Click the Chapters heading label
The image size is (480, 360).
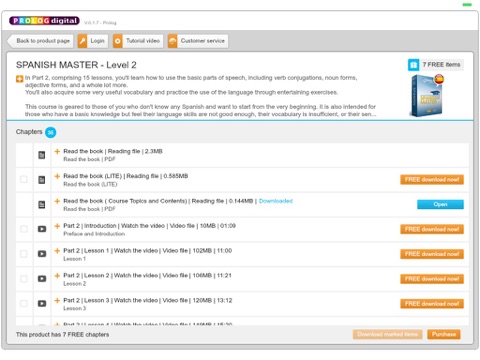(x=29, y=132)
